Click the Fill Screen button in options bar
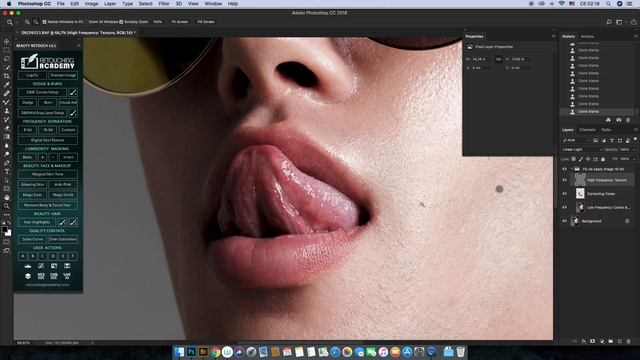Screen dimensions: 640x360 point(206,22)
